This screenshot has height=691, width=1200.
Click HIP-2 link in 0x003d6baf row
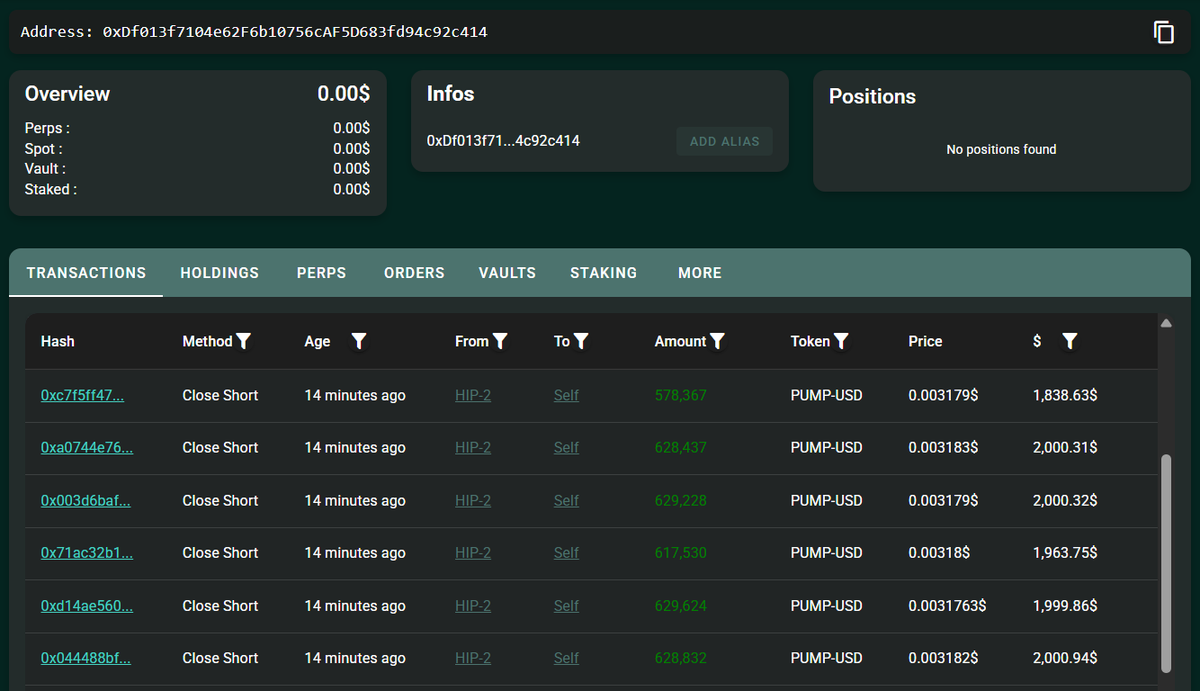click(473, 500)
